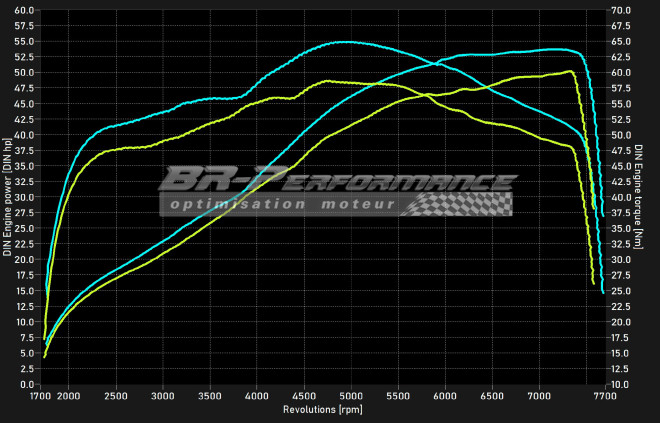This screenshot has height=423, width=660.
Task: Click the 70.0 label on torque axis
Action: pyautogui.click(x=621, y=10)
